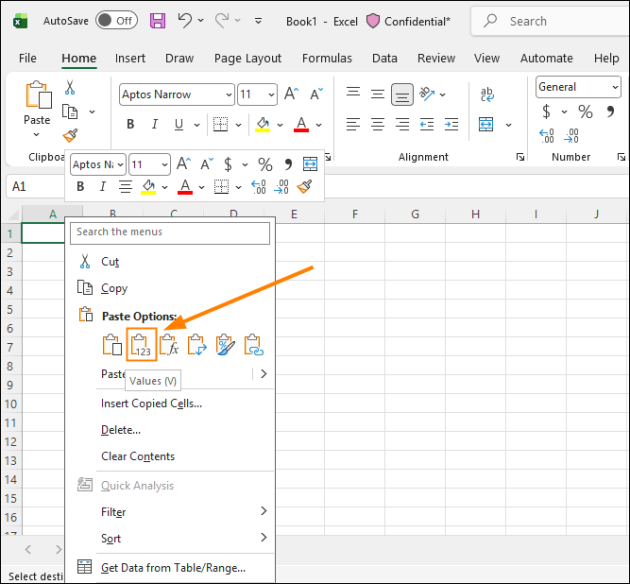
Task: Open the ribbon Font Color dropdown arrow
Action: (x=319, y=125)
